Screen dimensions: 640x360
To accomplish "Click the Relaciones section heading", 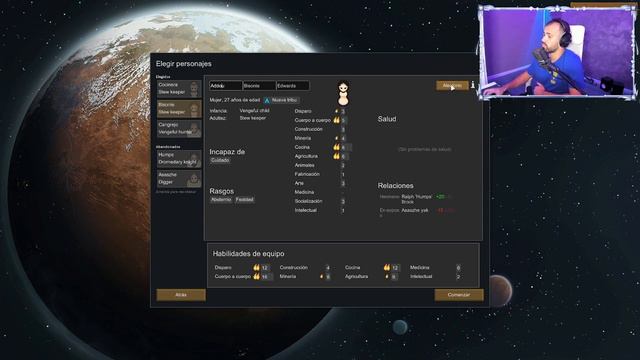I will (396, 186).
